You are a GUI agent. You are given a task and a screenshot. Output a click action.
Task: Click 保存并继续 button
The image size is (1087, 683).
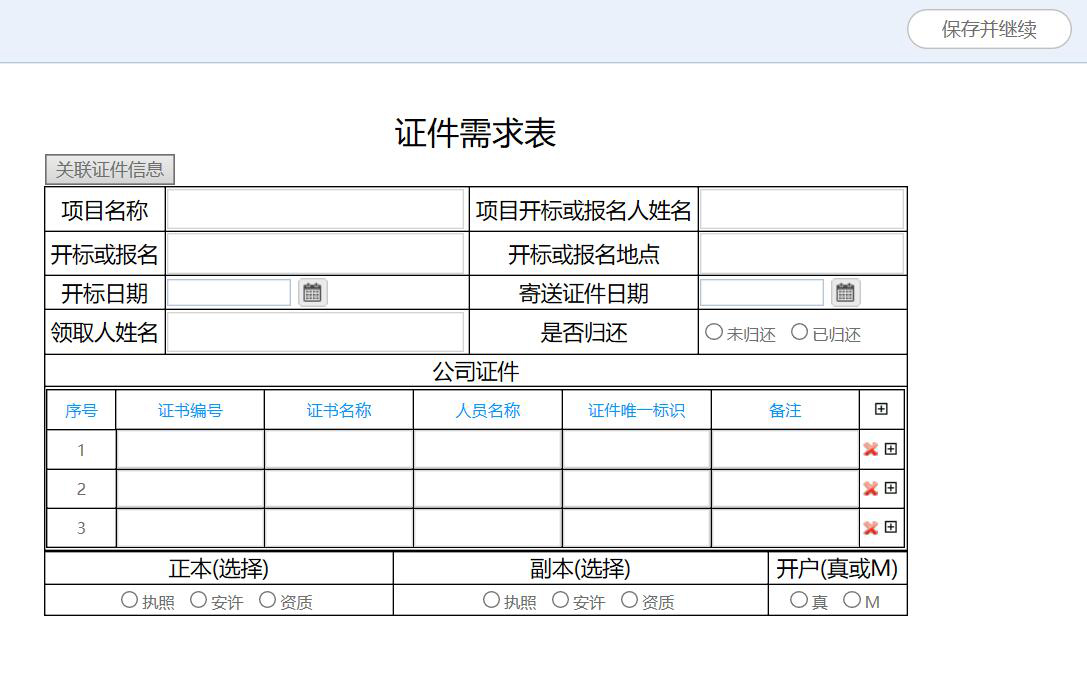pos(988,29)
